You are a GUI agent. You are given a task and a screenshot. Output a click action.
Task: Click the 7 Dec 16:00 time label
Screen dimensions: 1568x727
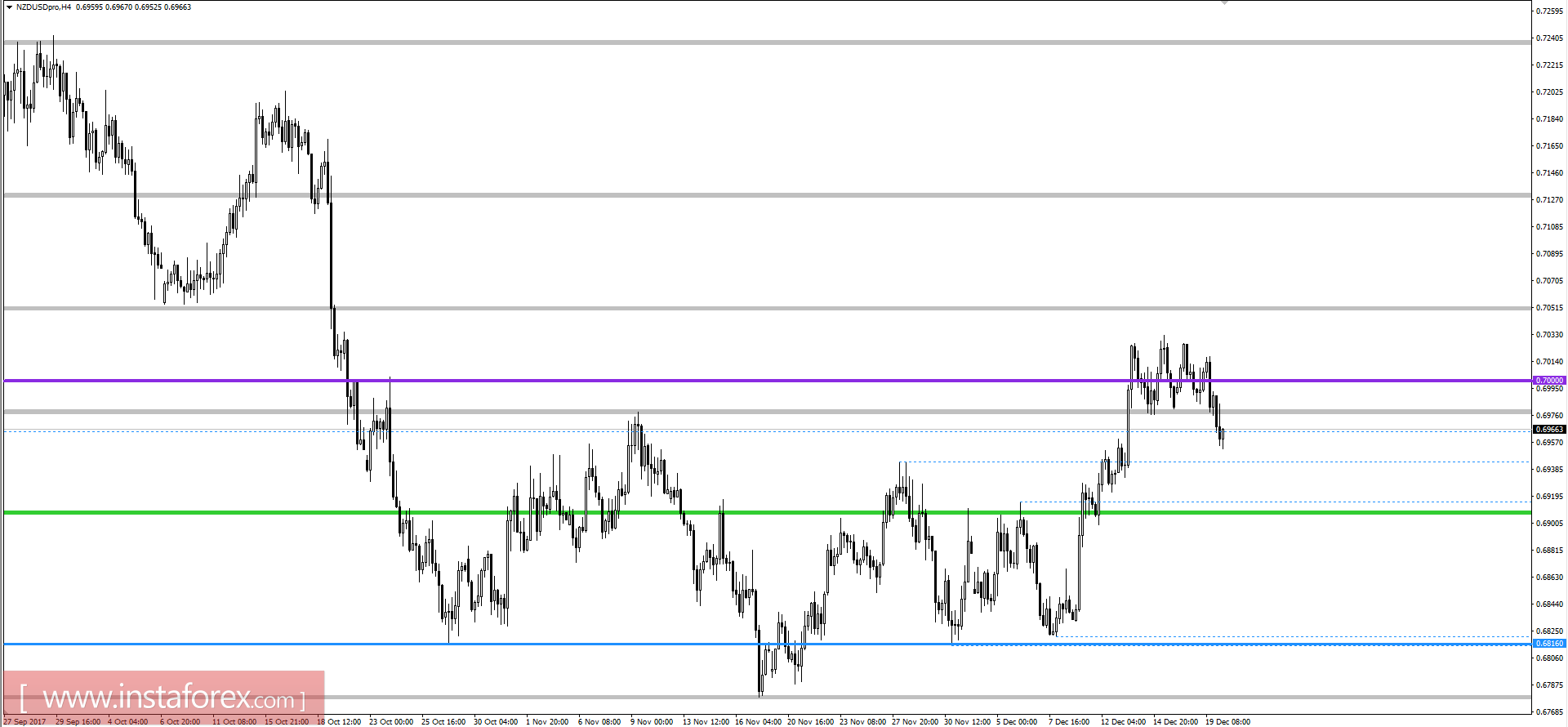pos(1069,721)
